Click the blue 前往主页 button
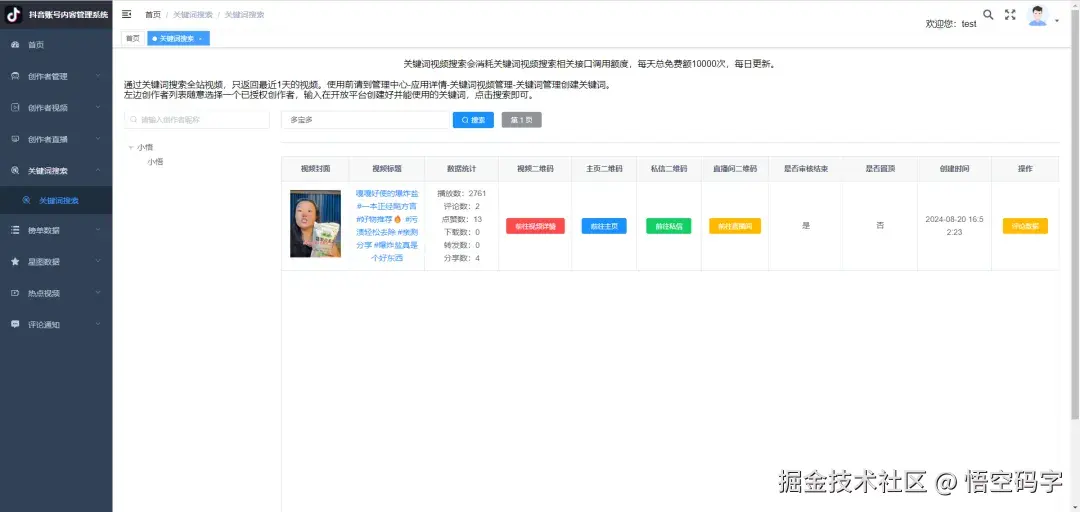1080x512 pixels. click(604, 226)
